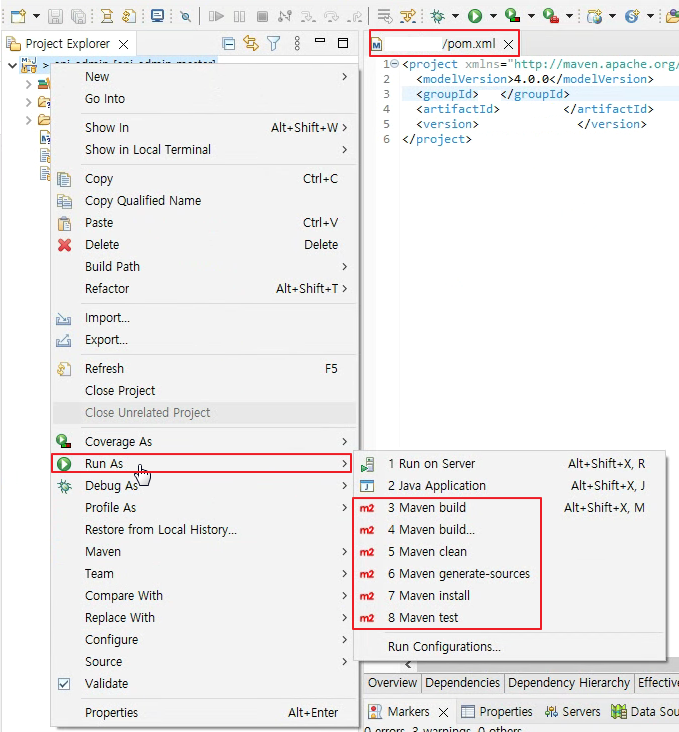The height and width of the screenshot is (732, 679).
Task: Choose 7 Maven install
Action: pos(509,596)
